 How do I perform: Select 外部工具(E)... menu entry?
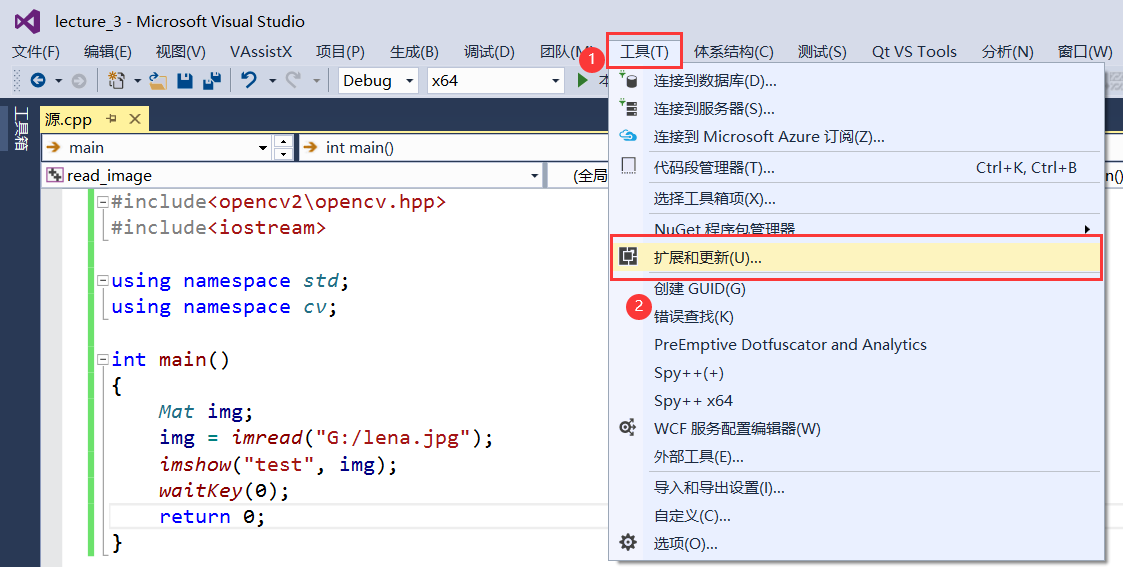pyautogui.click(x=856, y=456)
